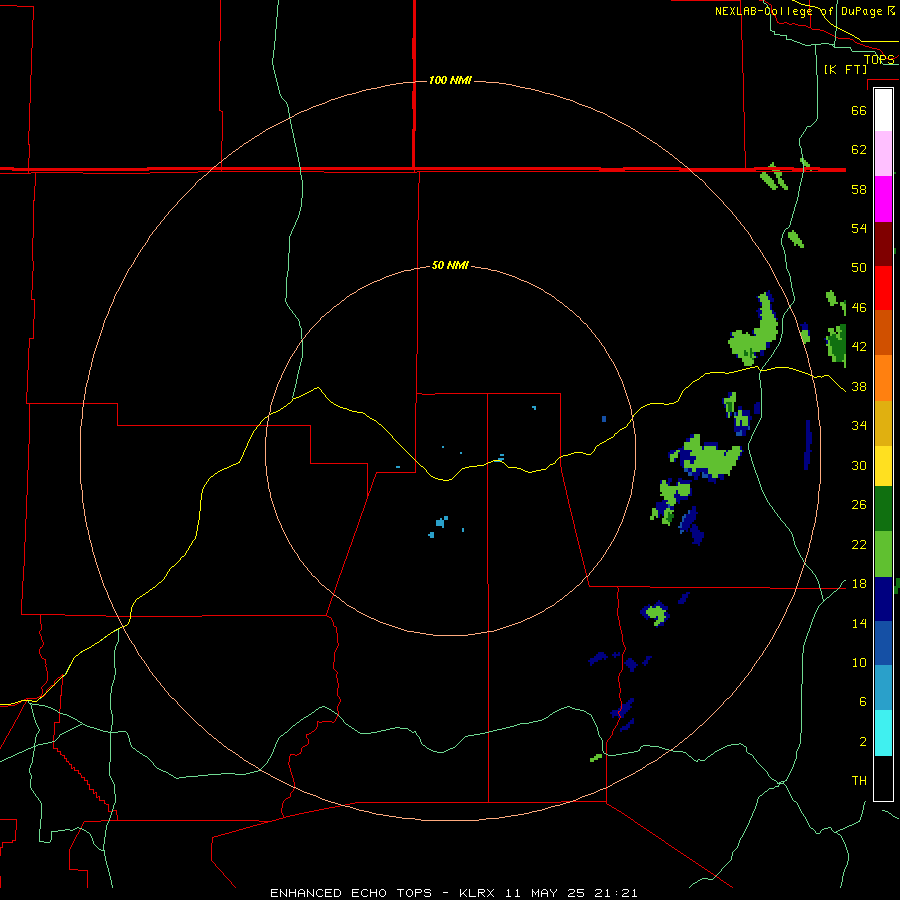This screenshot has height=900, width=900.
Task: Click the legend value '54'
Action: (859, 228)
